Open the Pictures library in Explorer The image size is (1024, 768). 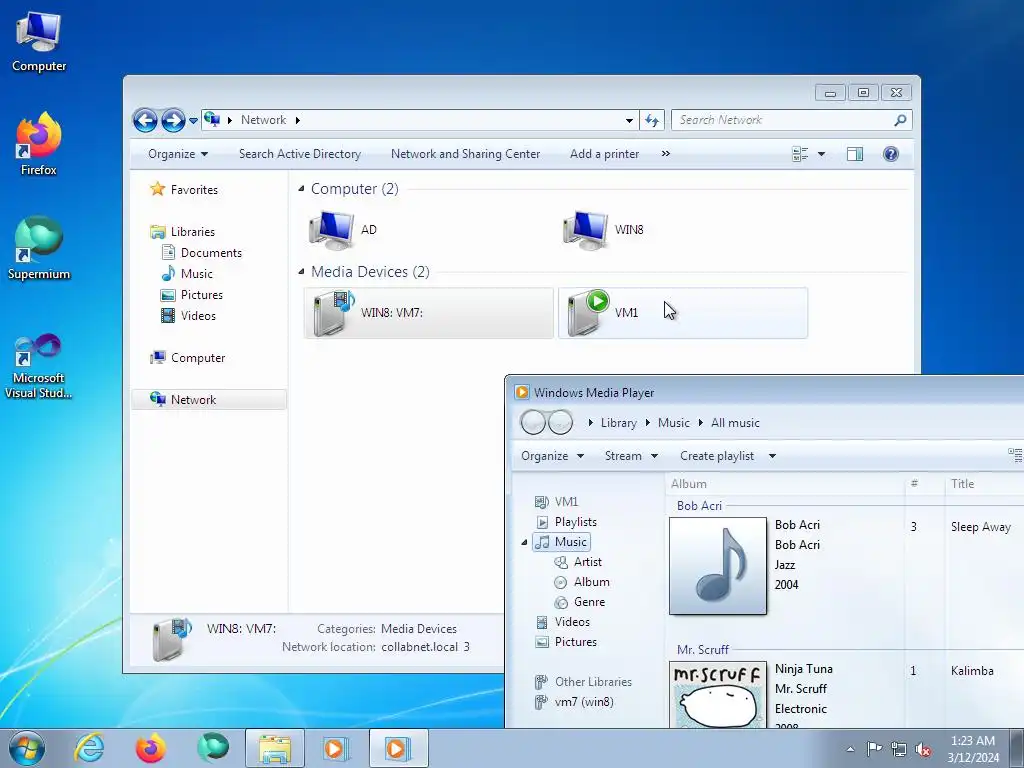202,295
